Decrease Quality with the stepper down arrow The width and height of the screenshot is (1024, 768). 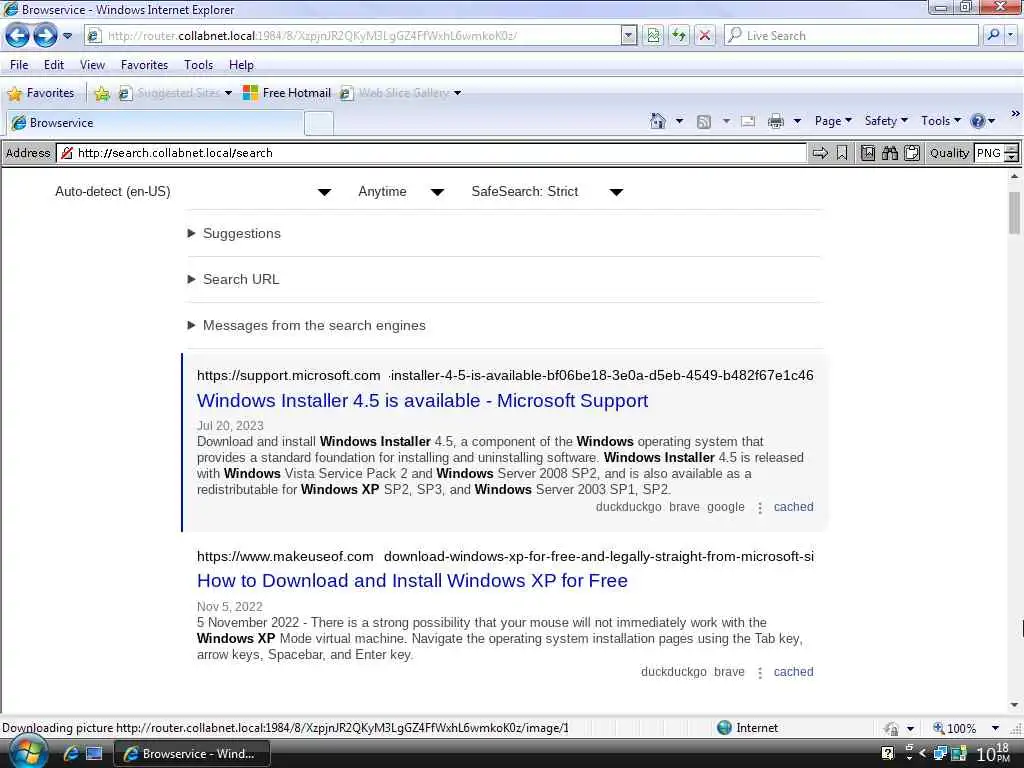click(x=1012, y=157)
